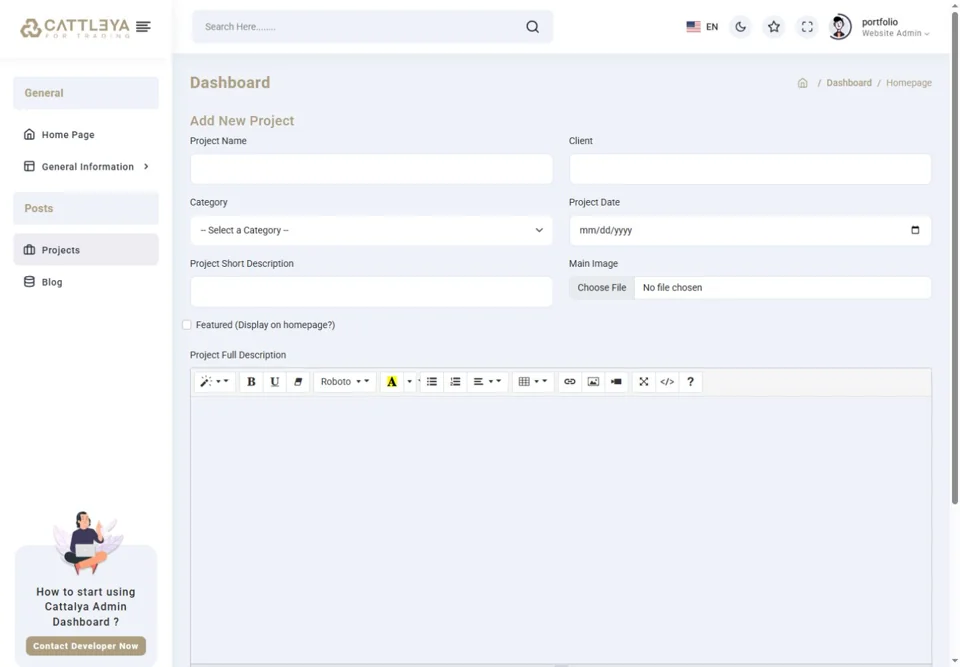
Task: Click the Client input field
Action: tap(750, 169)
